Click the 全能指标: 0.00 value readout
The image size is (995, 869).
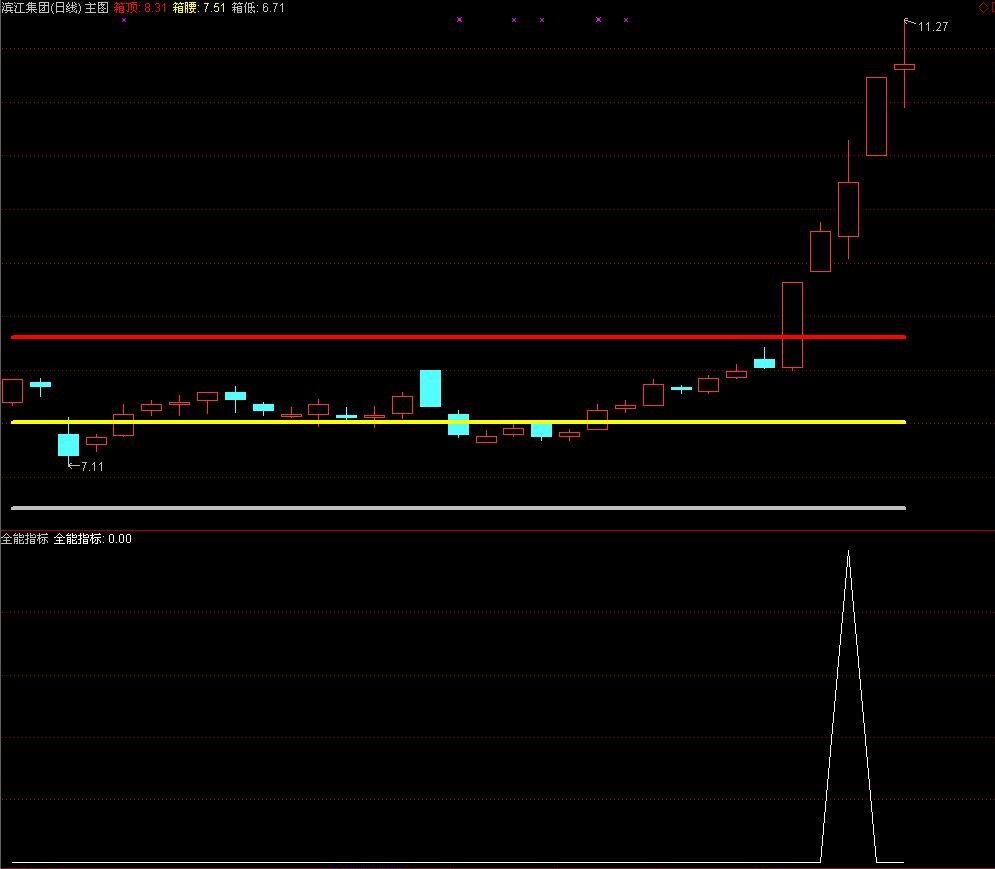coord(93,539)
